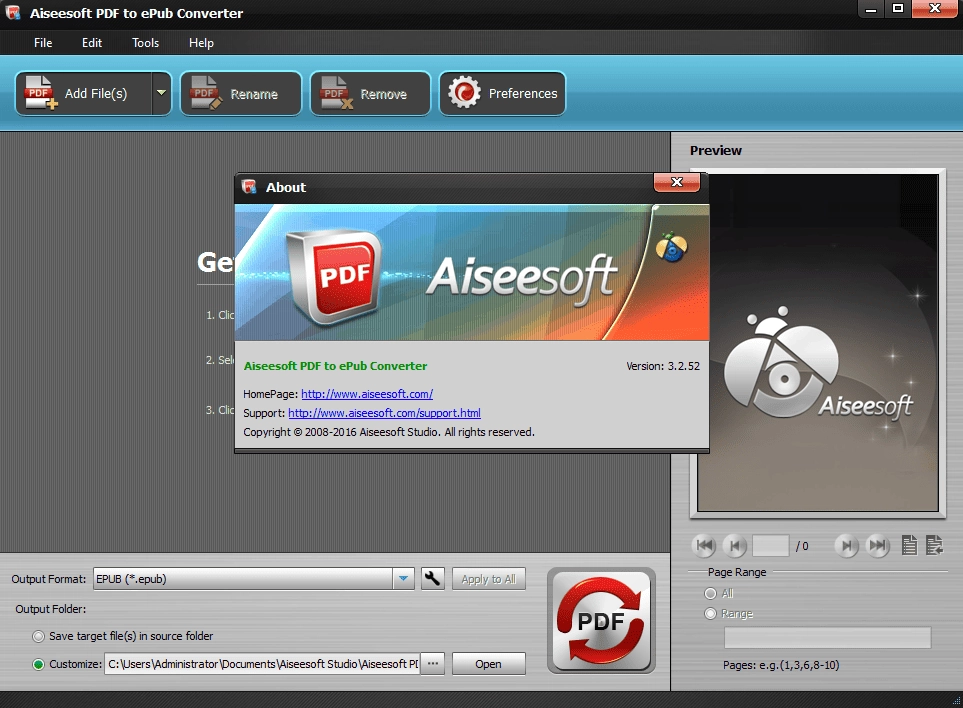This screenshot has width=963, height=708.
Task: Open the Help menu
Action: [201, 43]
